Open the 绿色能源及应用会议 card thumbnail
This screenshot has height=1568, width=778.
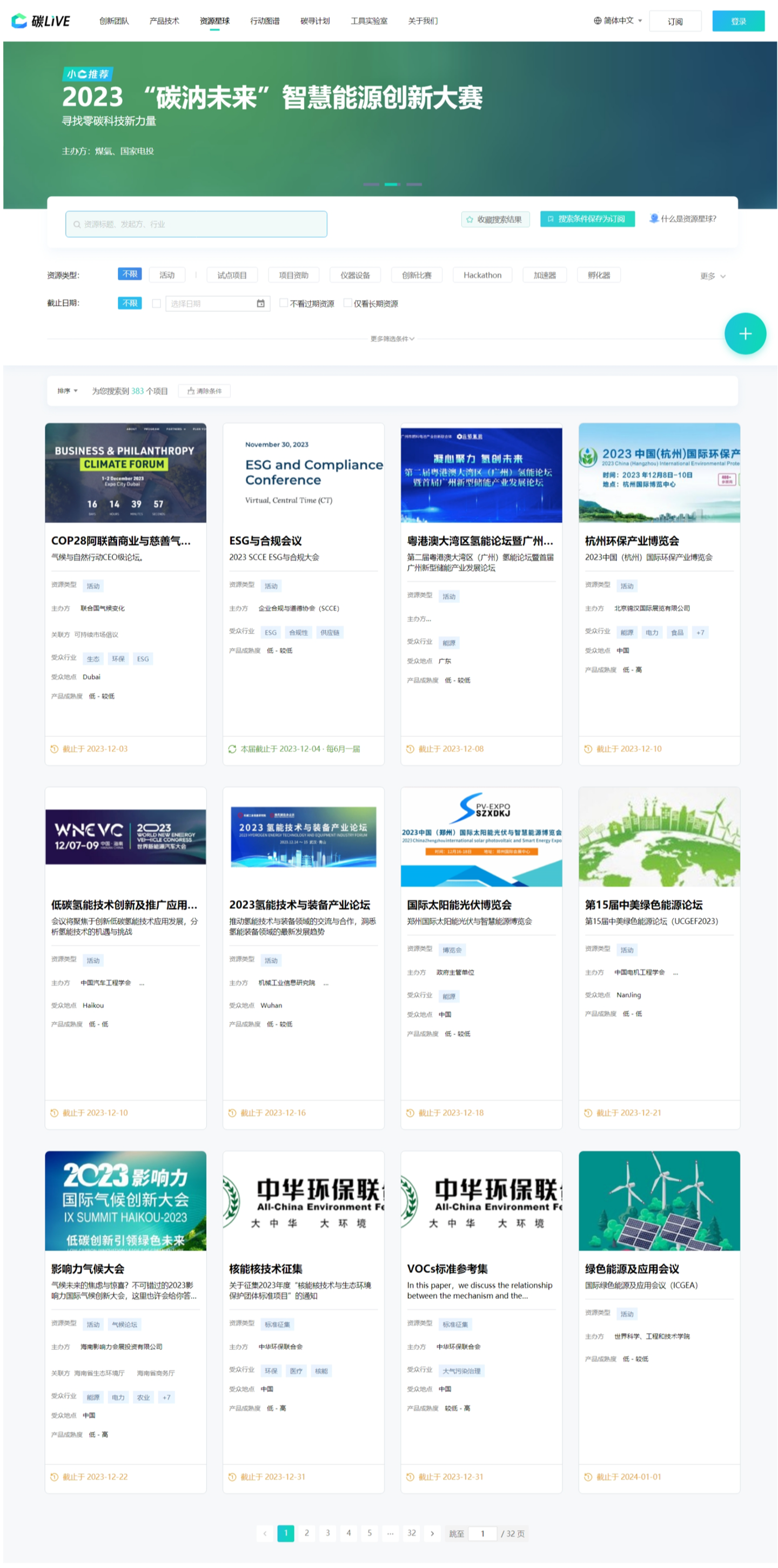659,1201
